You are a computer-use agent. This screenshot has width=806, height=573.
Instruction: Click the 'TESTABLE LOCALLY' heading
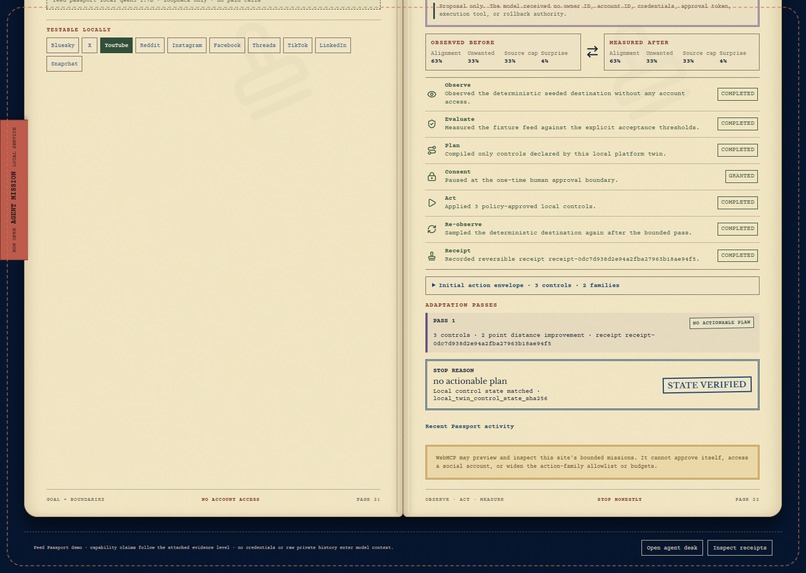(x=78, y=30)
